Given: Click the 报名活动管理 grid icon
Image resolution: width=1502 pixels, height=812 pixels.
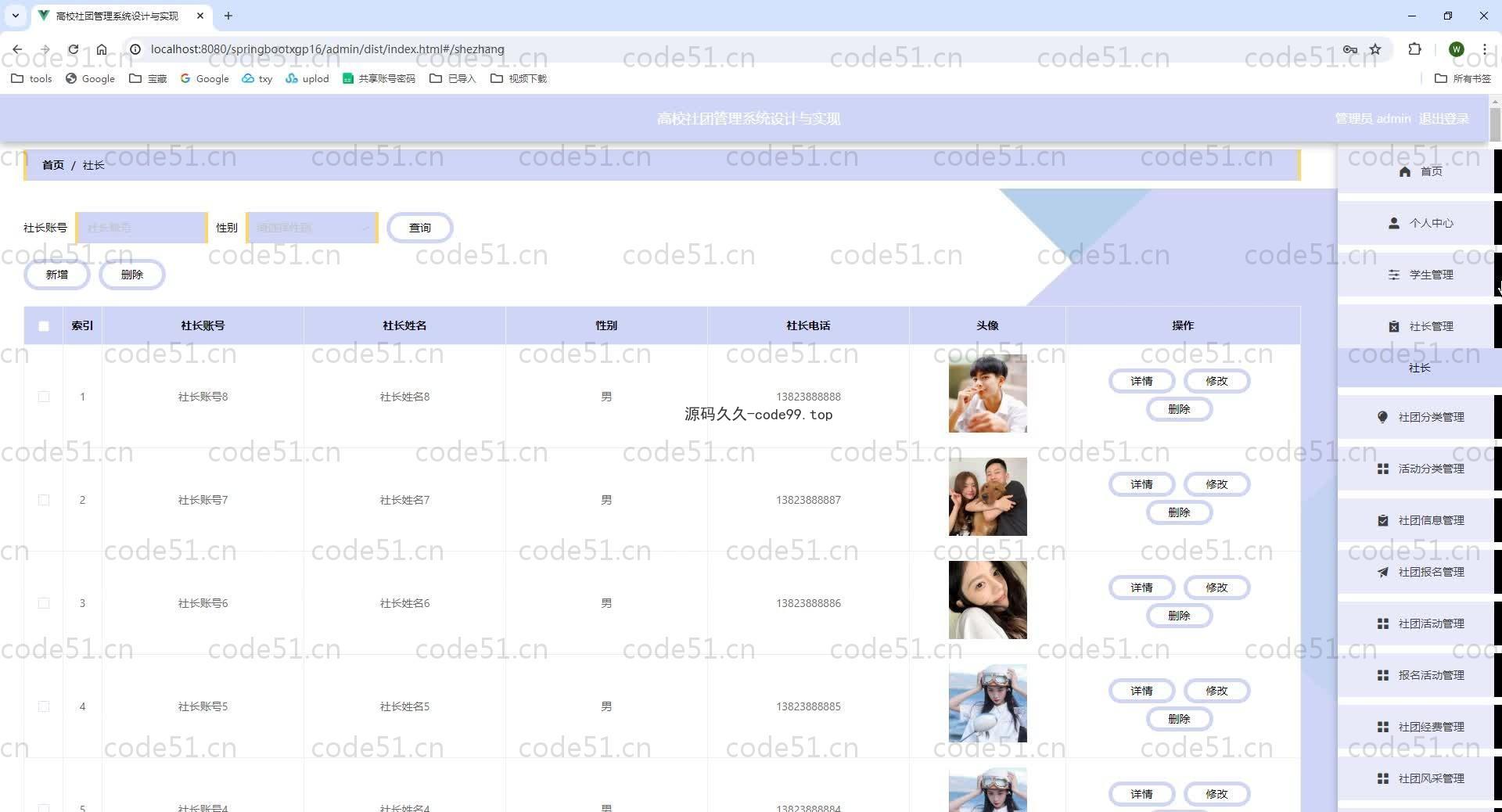Looking at the screenshot, I should pos(1383,675).
